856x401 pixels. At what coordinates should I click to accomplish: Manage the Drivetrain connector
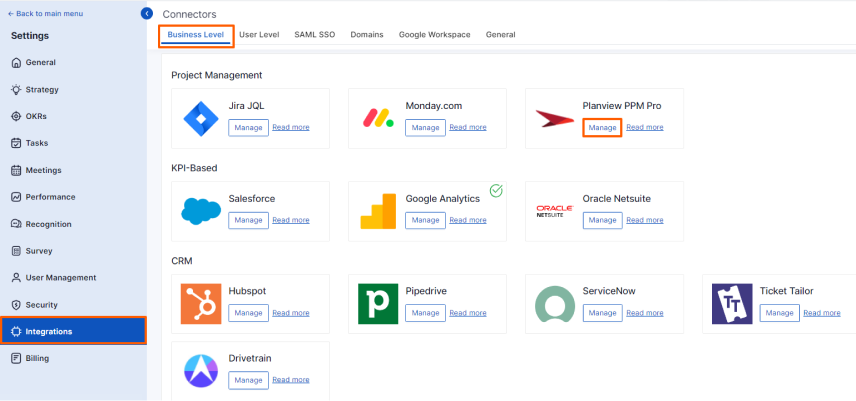tap(248, 380)
